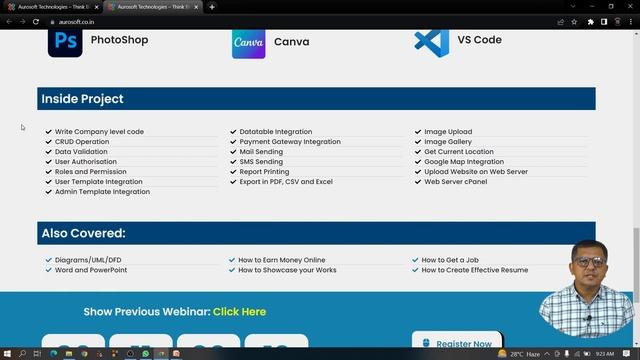Close the first Aurosoft Technologies tab
Viewport: 640px width, 360px height.
(x=97, y=7)
